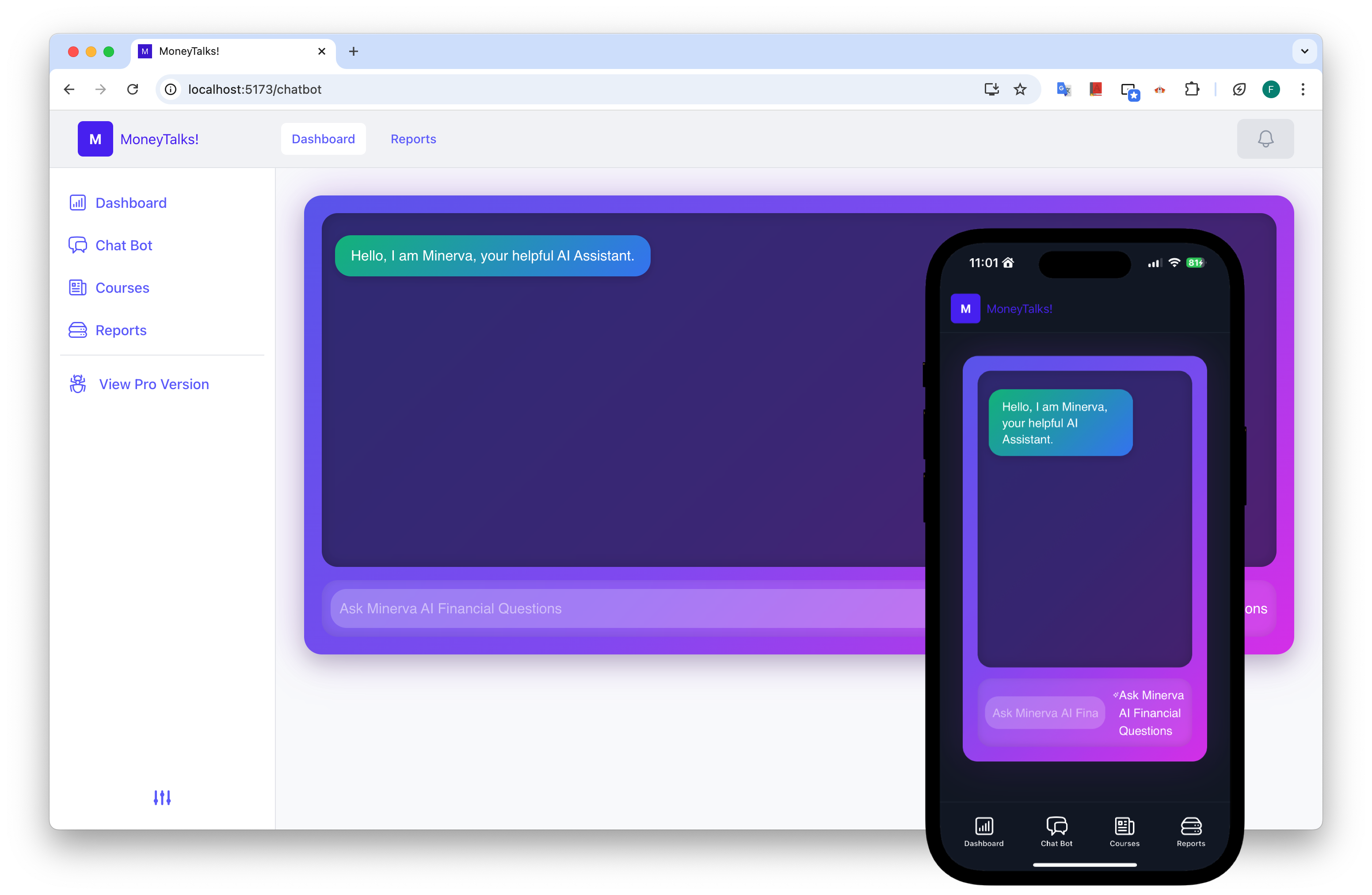Tap Courses in the phone's bottom navigation

click(x=1124, y=831)
